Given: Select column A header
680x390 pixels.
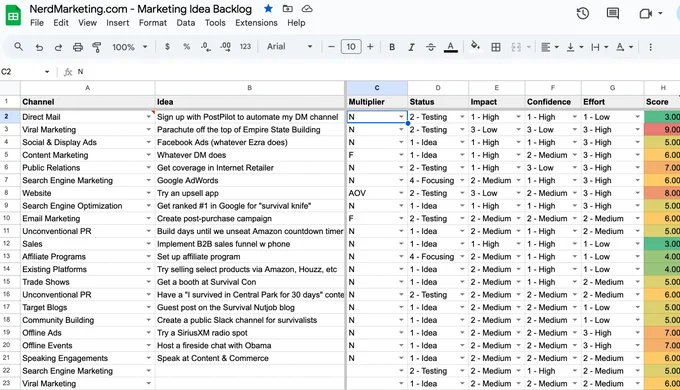Looking at the screenshot, I should 87,88.
